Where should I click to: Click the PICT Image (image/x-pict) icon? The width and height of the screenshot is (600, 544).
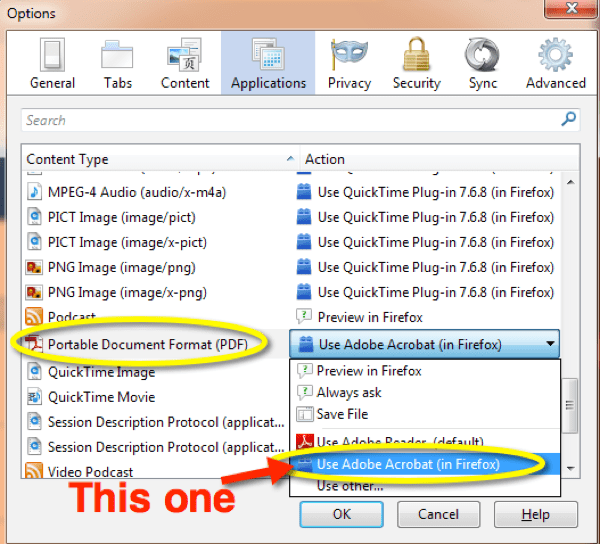[x=34, y=242]
